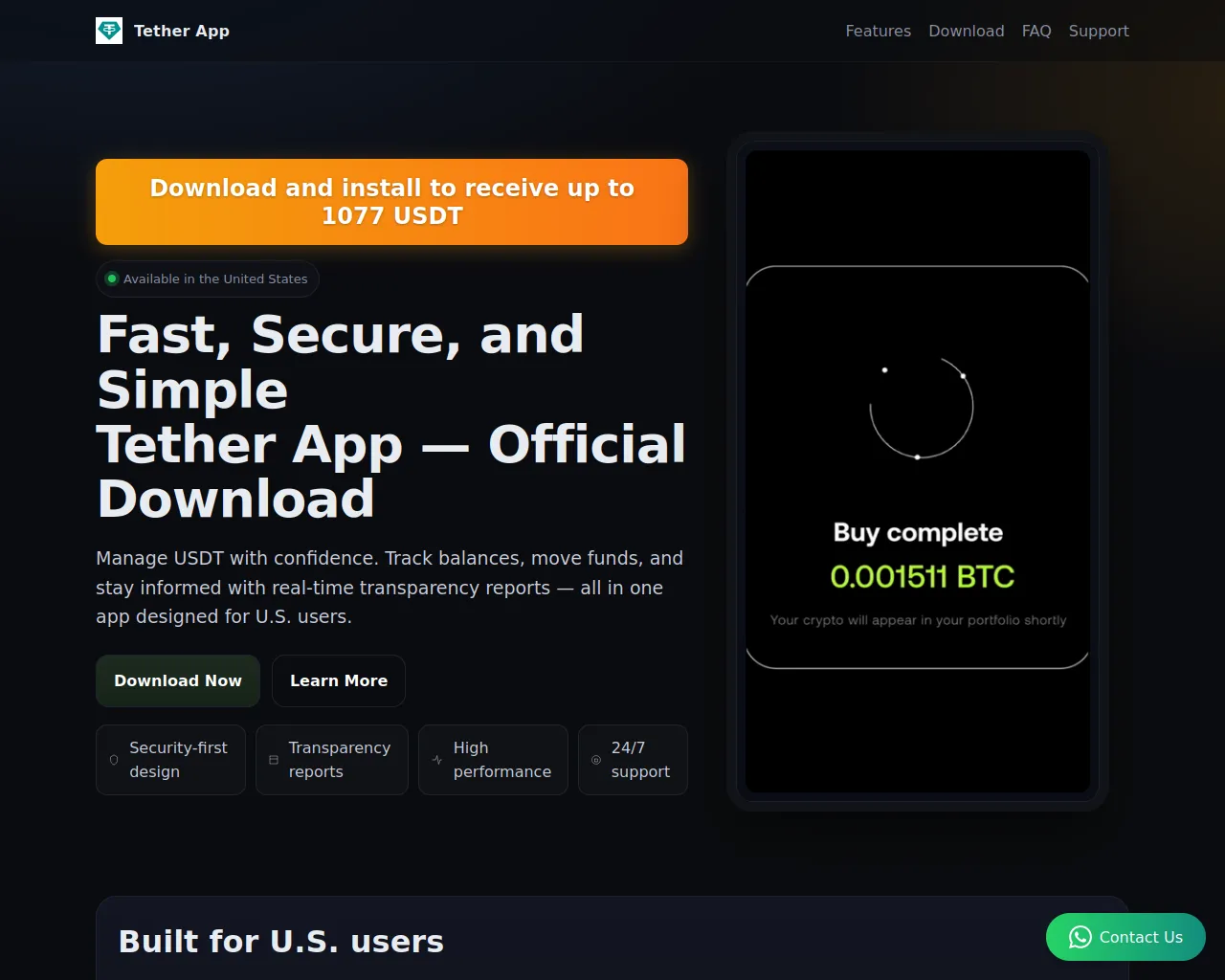This screenshot has height=980, width=1225.
Task: Click the Learn More button
Action: pos(339,680)
